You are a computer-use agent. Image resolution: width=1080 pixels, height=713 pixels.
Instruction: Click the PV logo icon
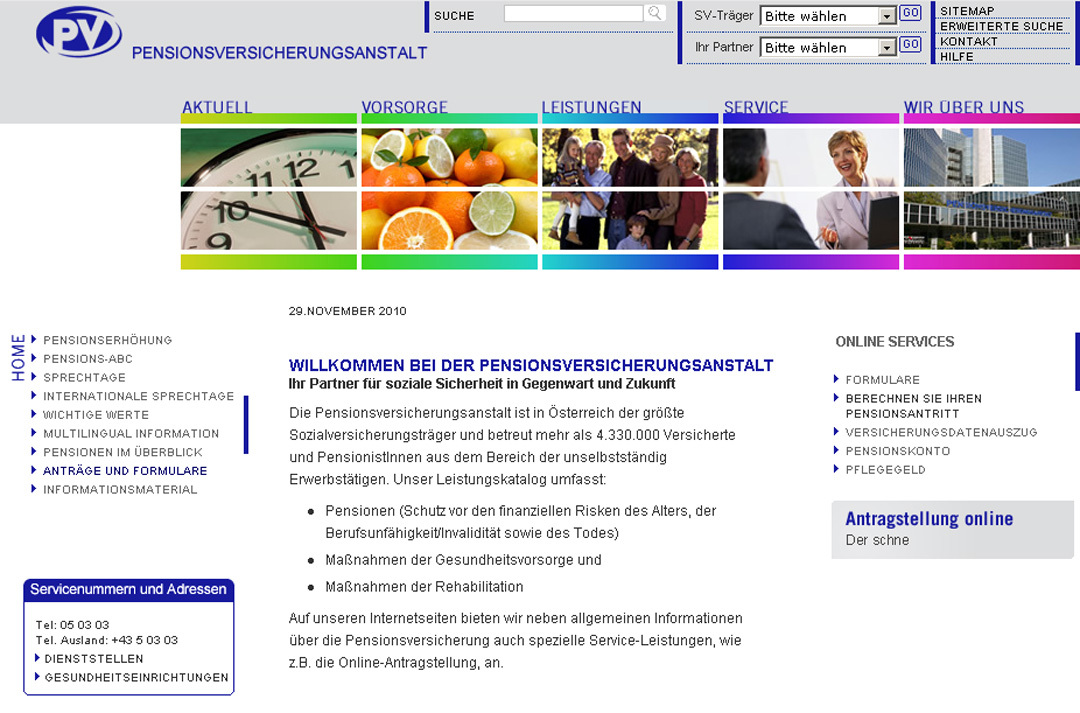click(x=78, y=33)
